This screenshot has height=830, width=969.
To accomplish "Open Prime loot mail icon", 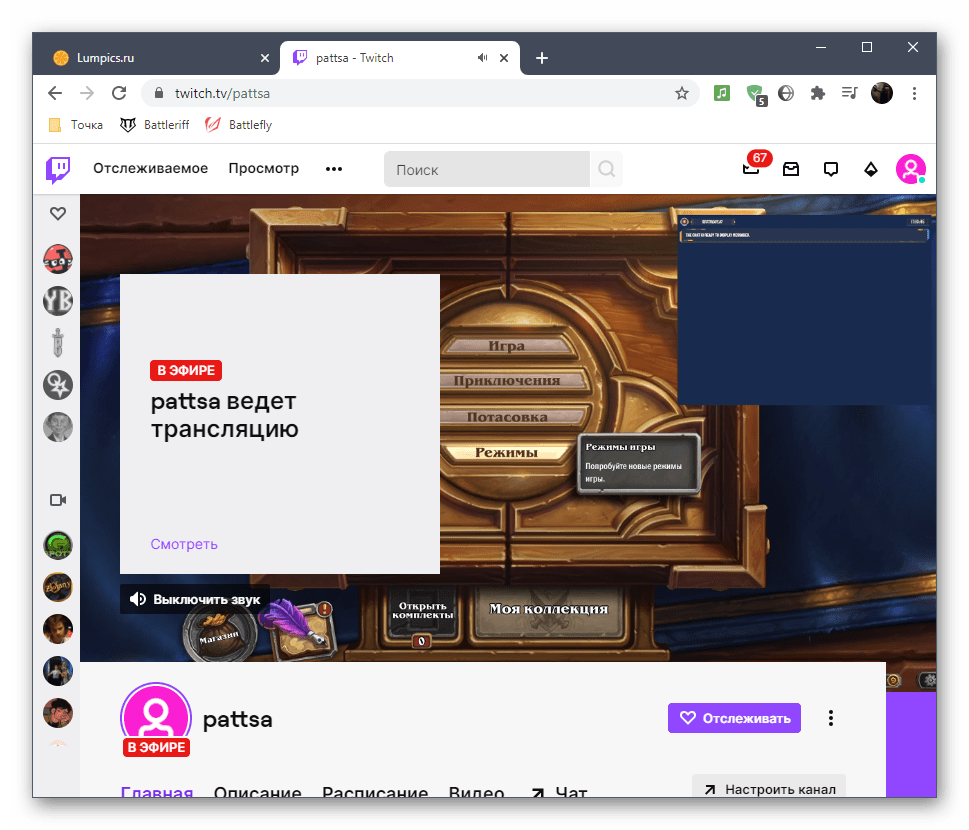I will point(791,169).
